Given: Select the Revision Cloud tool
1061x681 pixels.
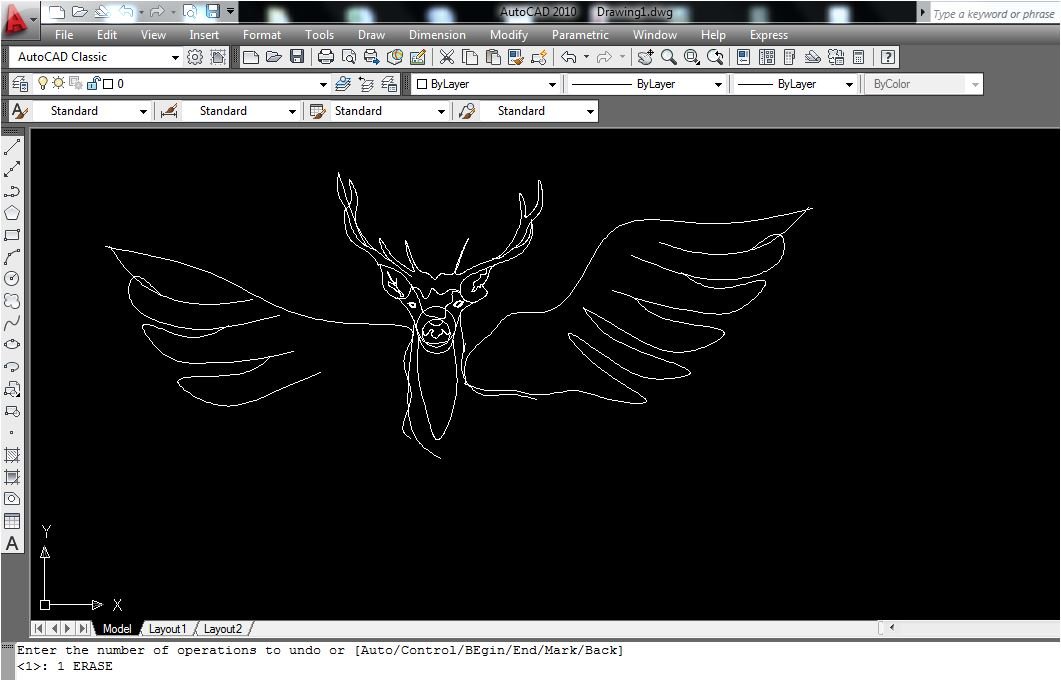Looking at the screenshot, I should pos(12,301).
